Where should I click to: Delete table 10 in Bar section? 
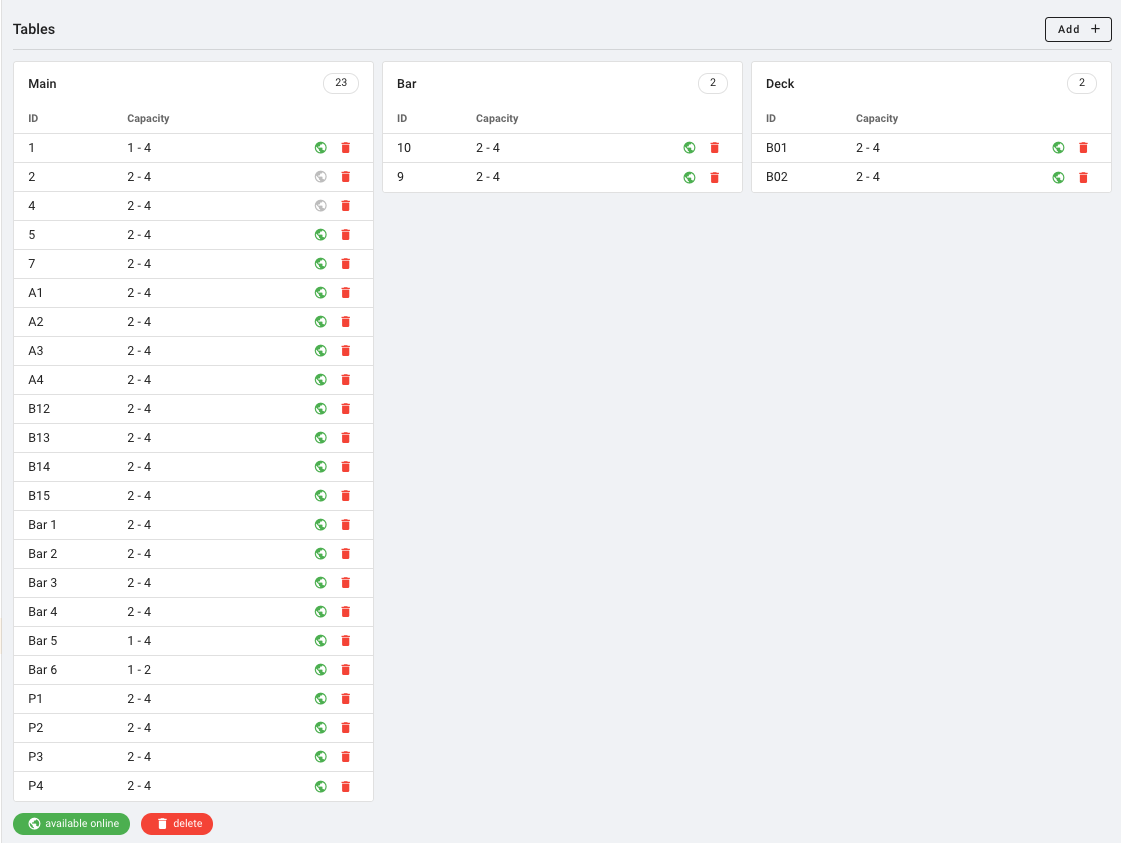pyautogui.click(x=714, y=148)
